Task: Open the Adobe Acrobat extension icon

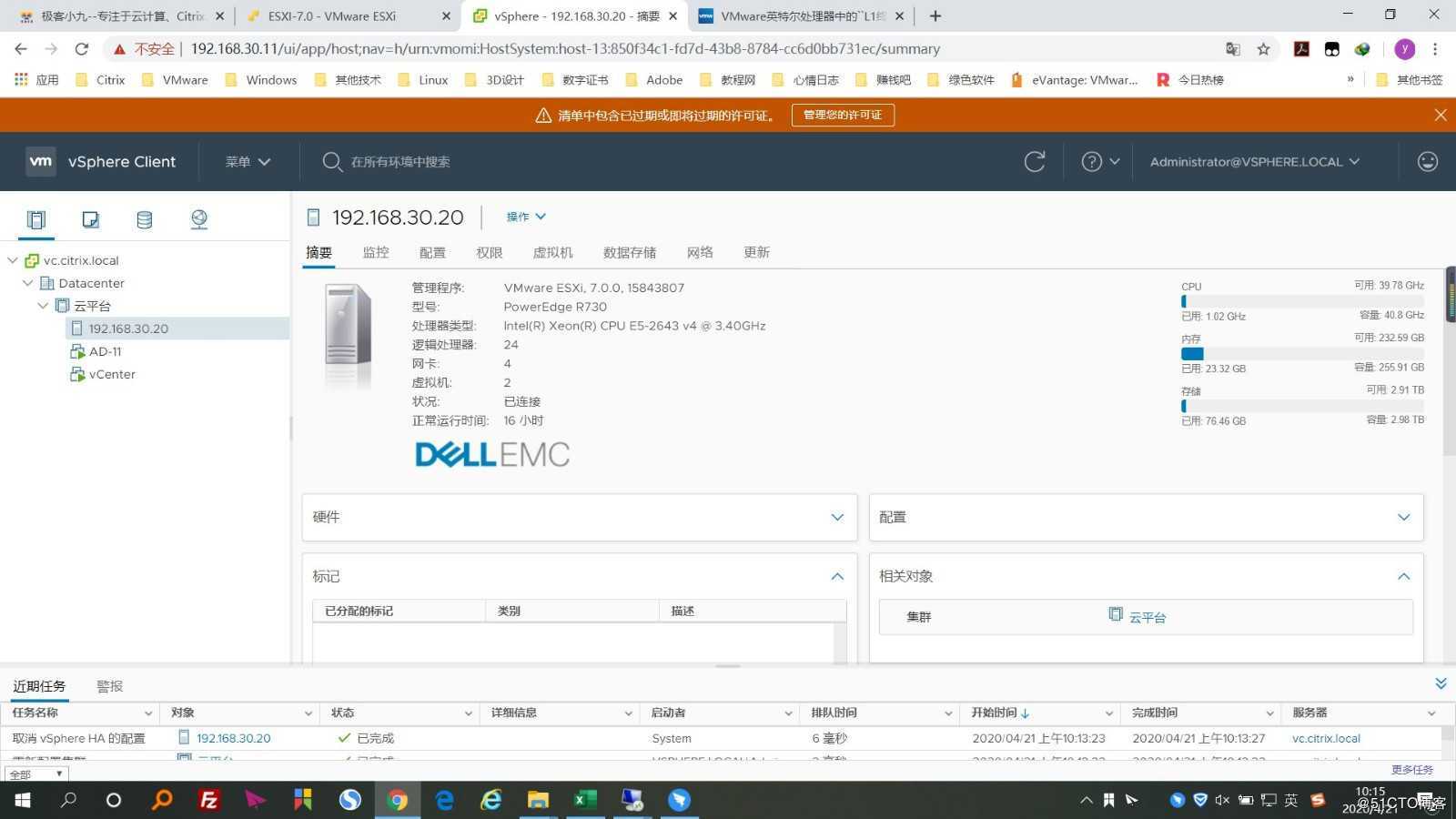Action: (1301, 49)
